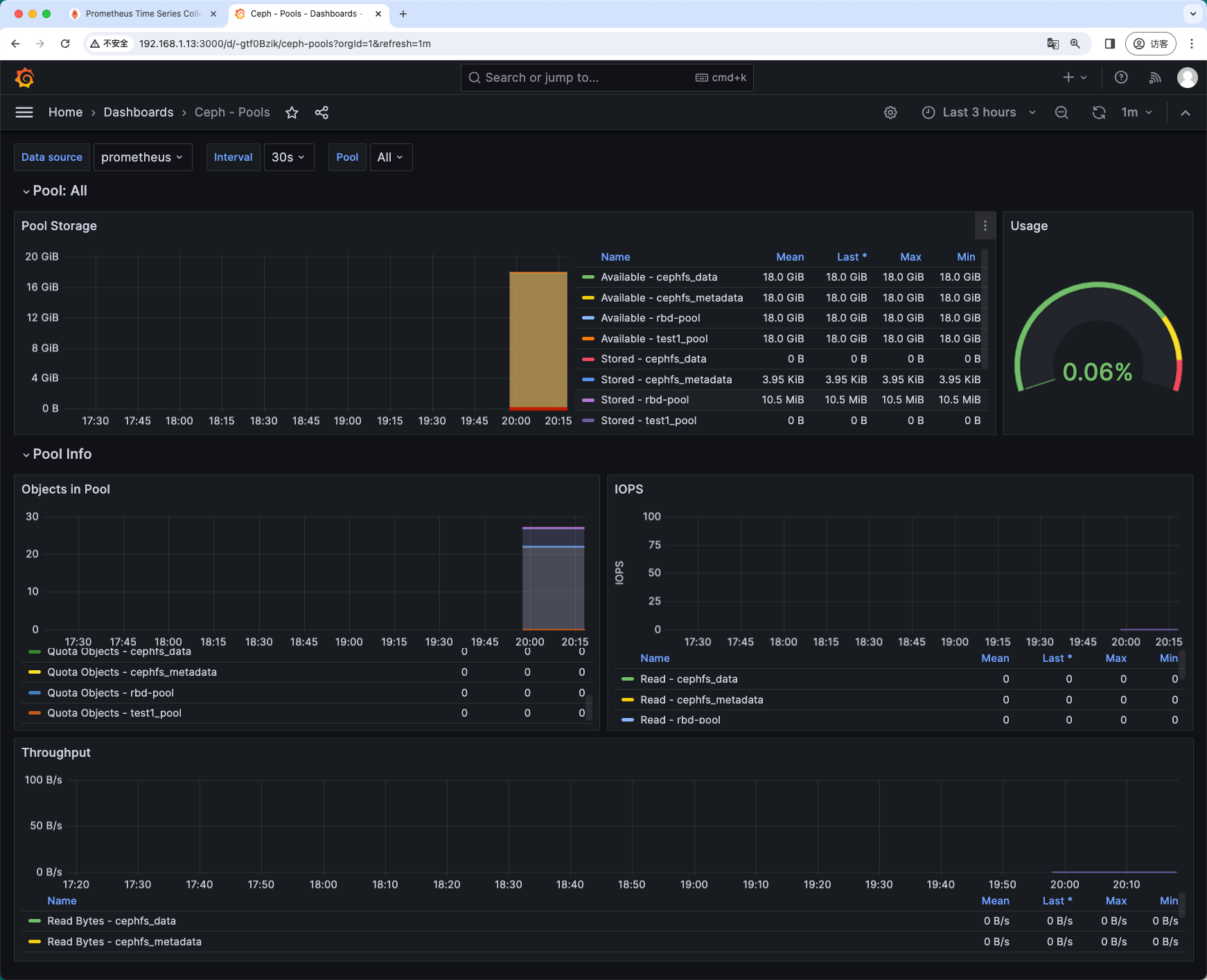Reload the browser page
The height and width of the screenshot is (980, 1207).
point(65,44)
